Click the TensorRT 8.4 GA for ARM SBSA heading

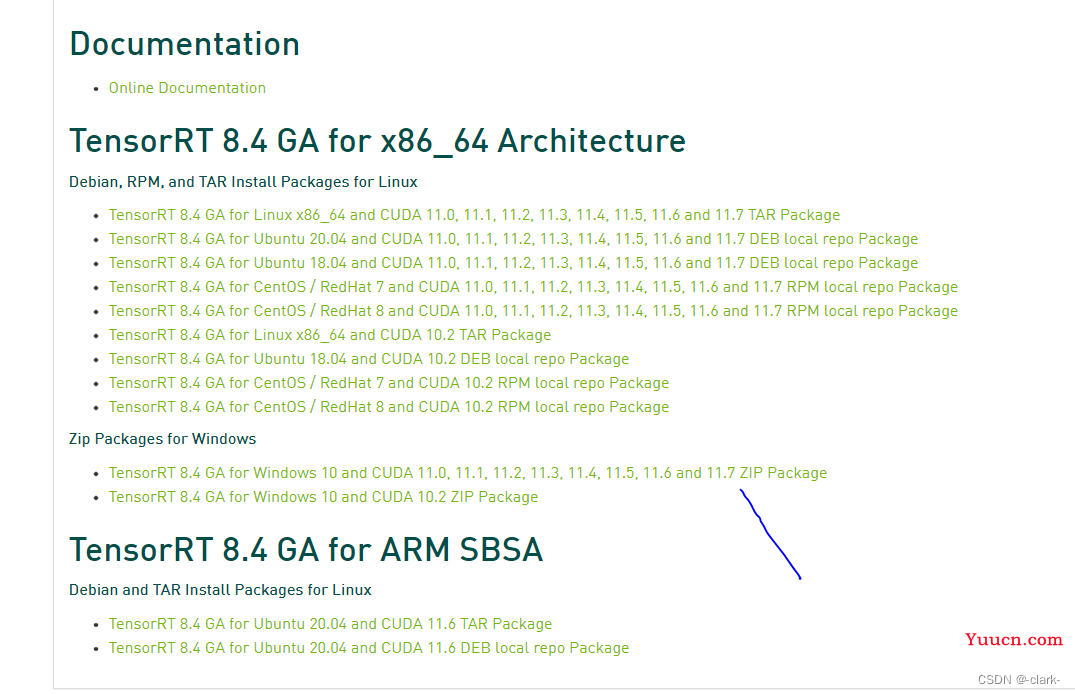coord(306,549)
